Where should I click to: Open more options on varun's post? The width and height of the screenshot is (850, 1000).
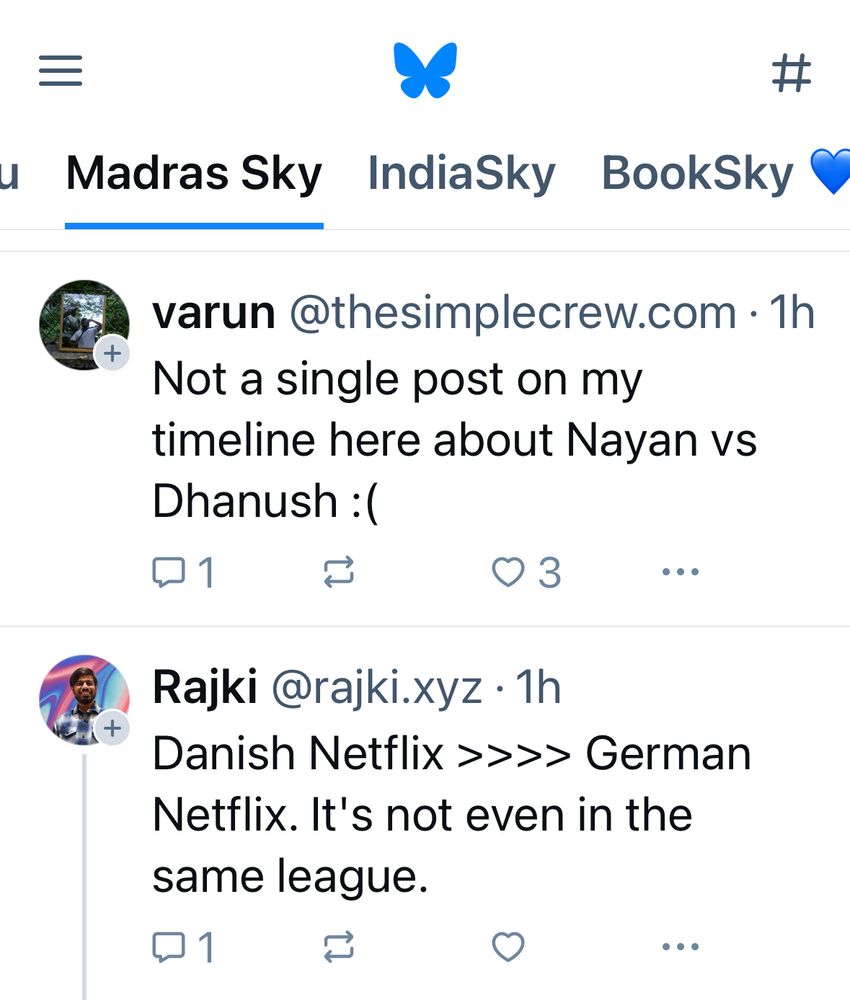pos(680,572)
